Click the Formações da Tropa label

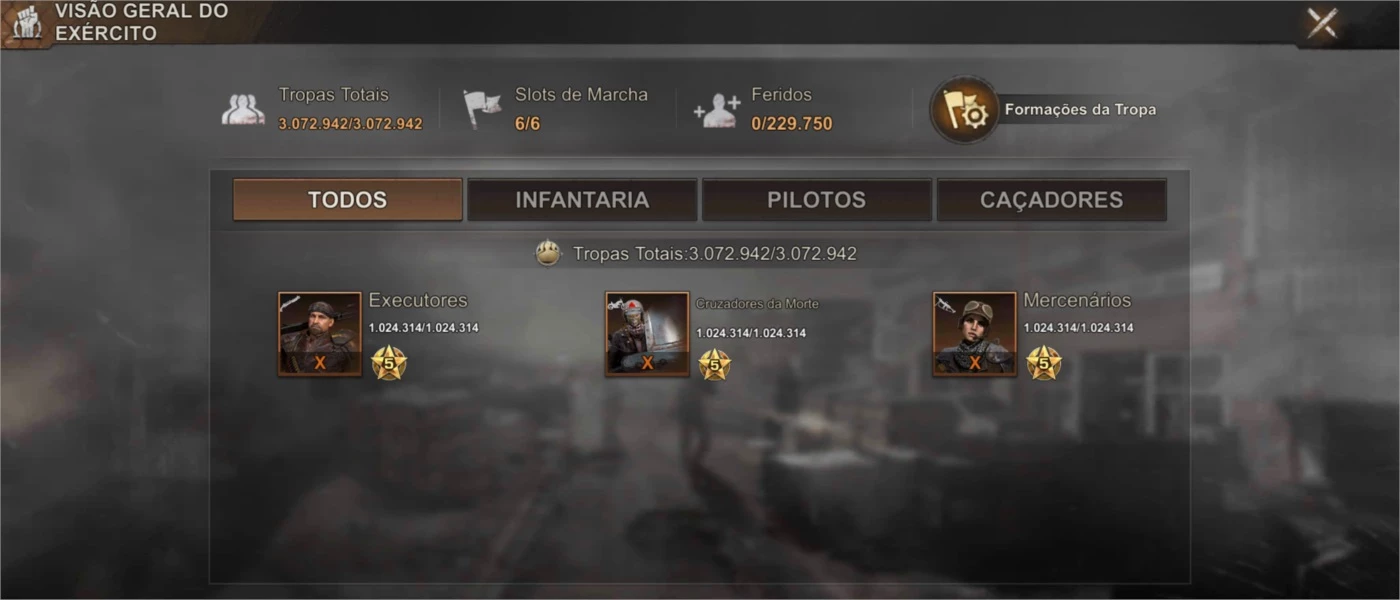pyautogui.click(x=1080, y=110)
